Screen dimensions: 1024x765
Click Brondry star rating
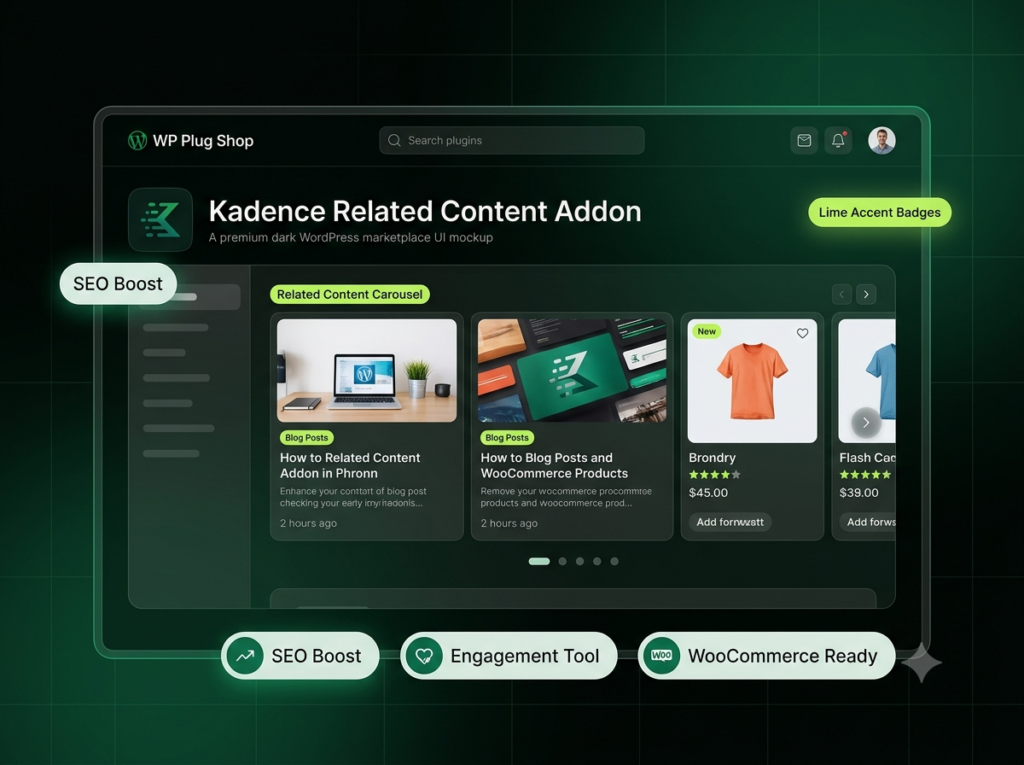tap(714, 475)
